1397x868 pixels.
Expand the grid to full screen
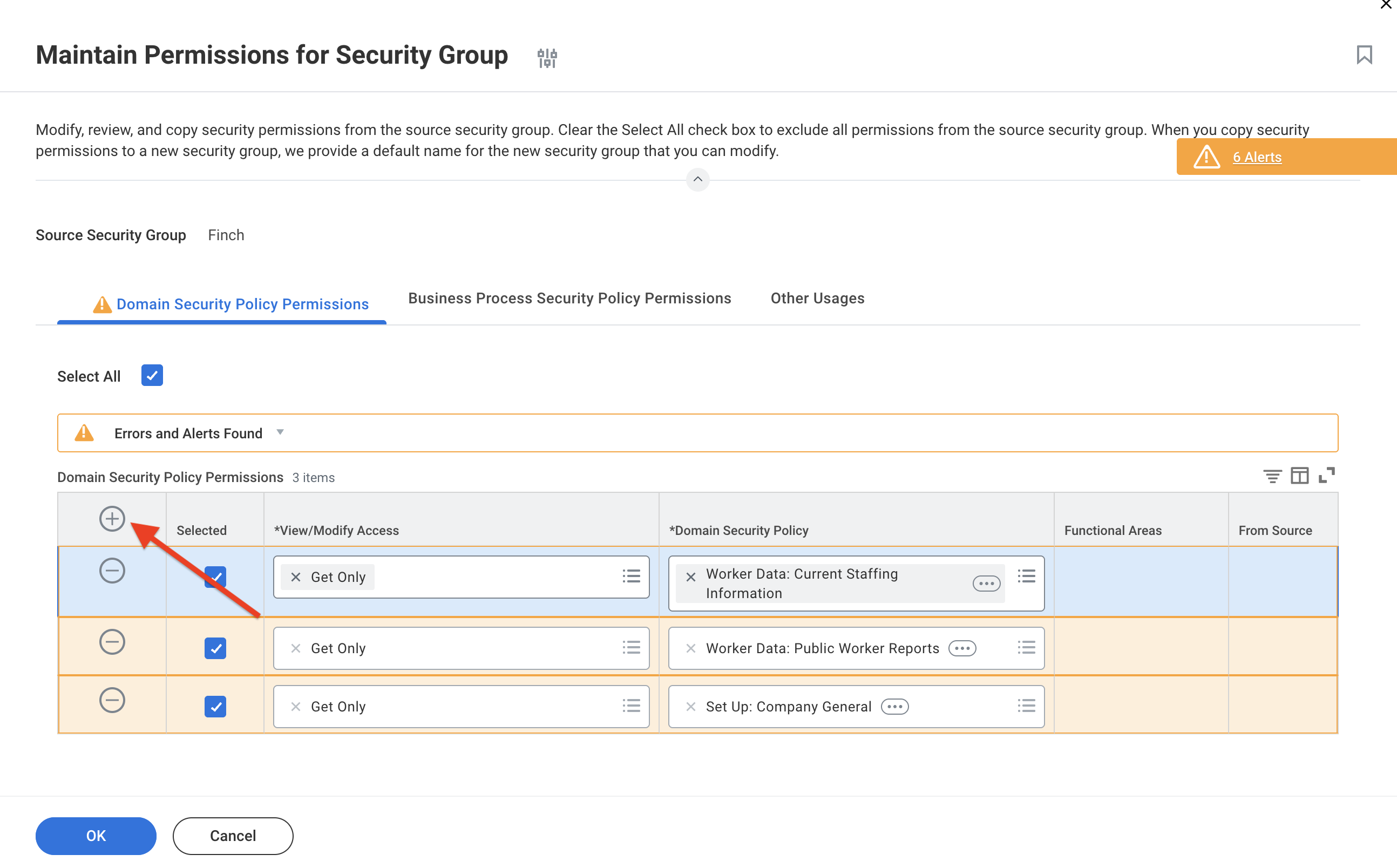coord(1326,476)
